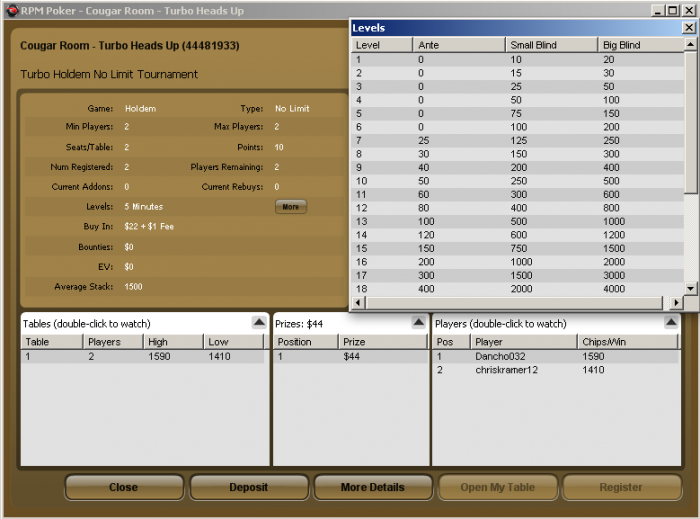Close the Levels popup window
Image resolution: width=700 pixels, height=519 pixels.
tap(689, 28)
